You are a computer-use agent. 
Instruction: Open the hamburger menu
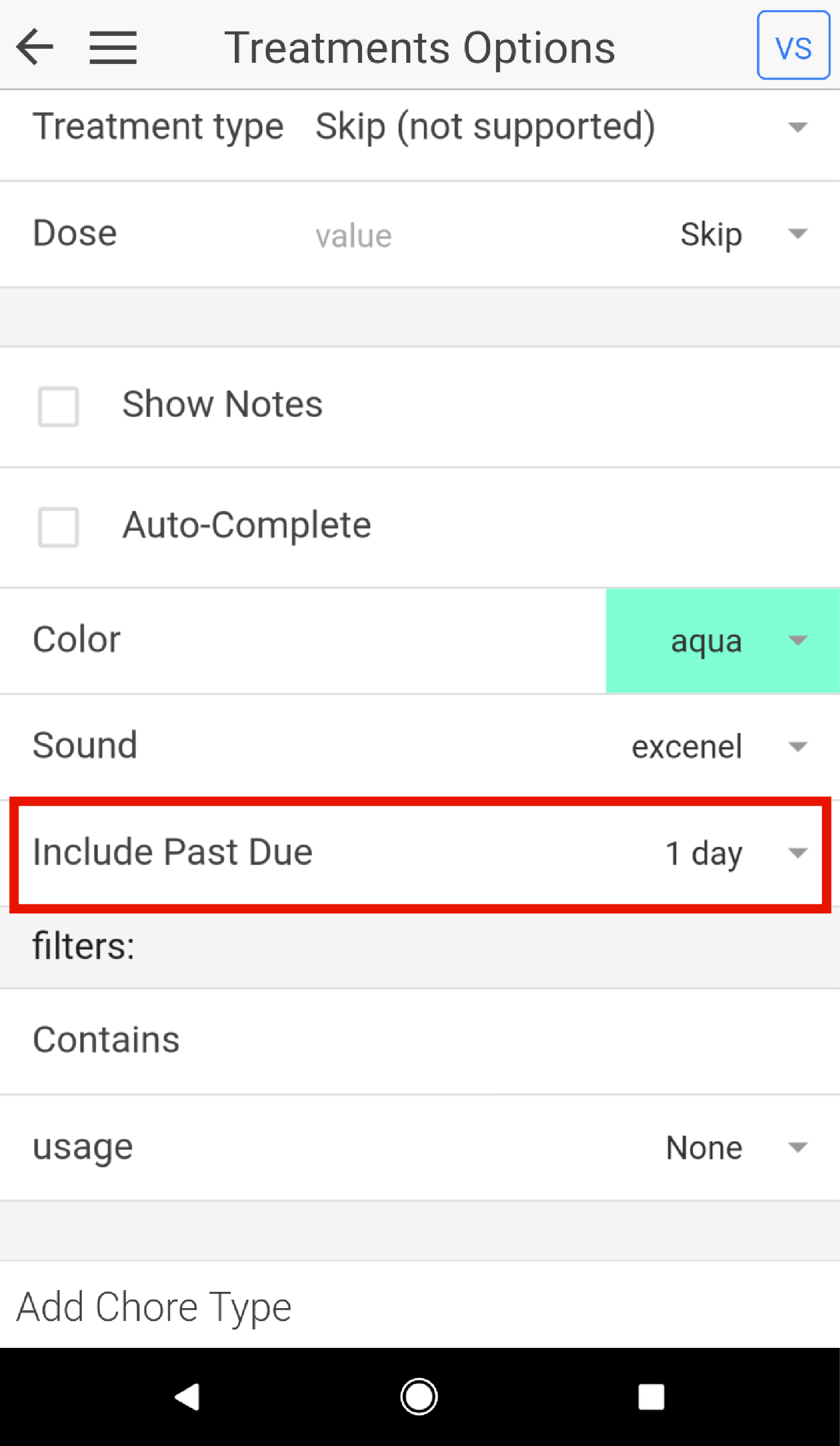pyautogui.click(x=113, y=47)
